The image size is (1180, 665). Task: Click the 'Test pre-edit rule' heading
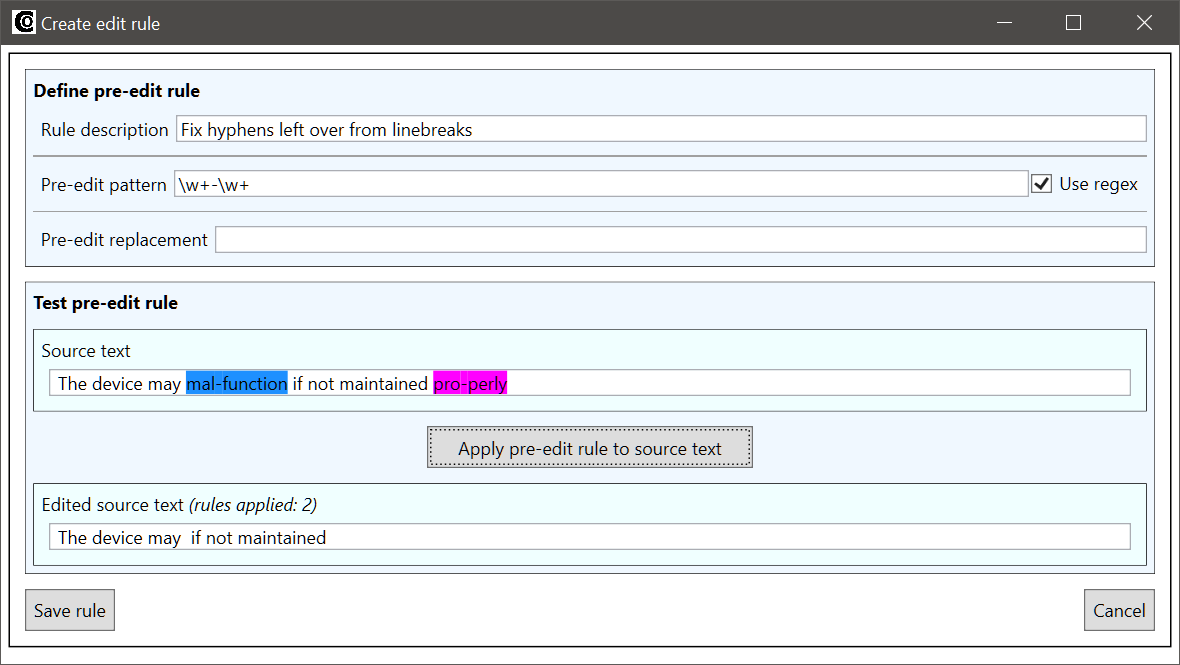click(106, 303)
